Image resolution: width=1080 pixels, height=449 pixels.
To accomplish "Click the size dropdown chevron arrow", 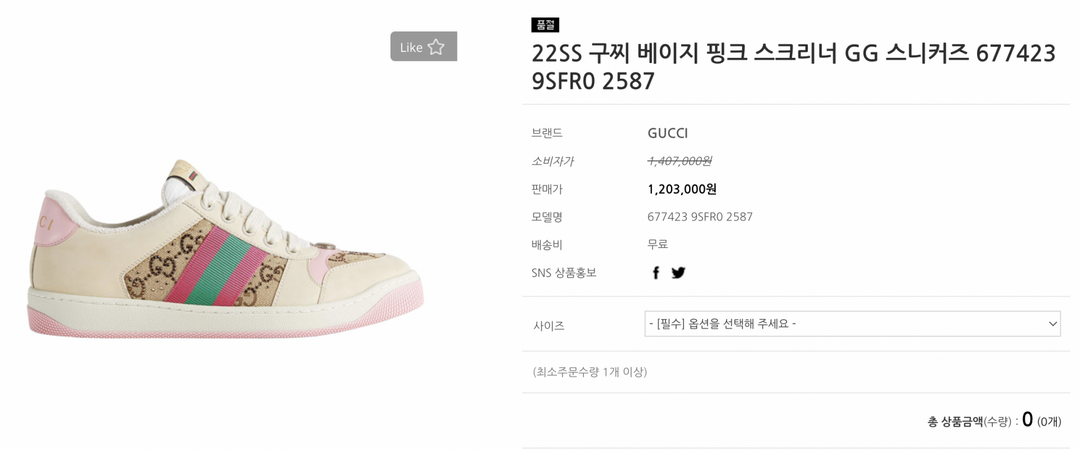I will (x=1052, y=324).
